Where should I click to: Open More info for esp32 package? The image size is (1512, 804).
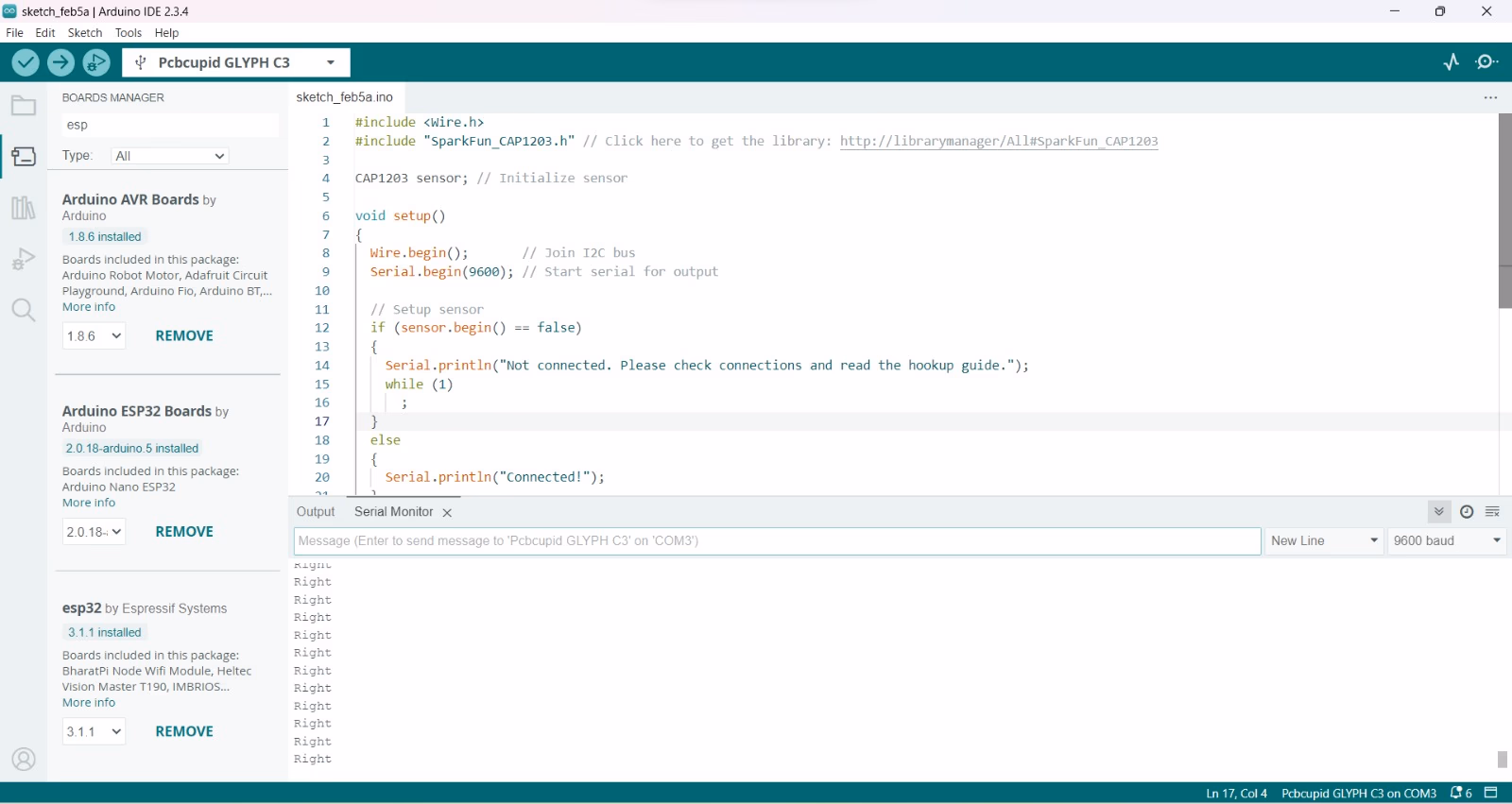[x=89, y=703]
